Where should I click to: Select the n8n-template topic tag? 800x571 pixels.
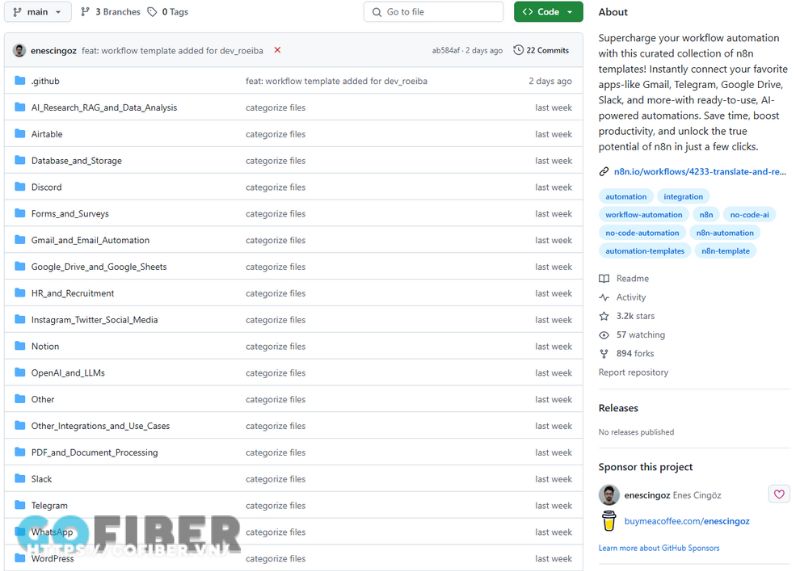726,251
